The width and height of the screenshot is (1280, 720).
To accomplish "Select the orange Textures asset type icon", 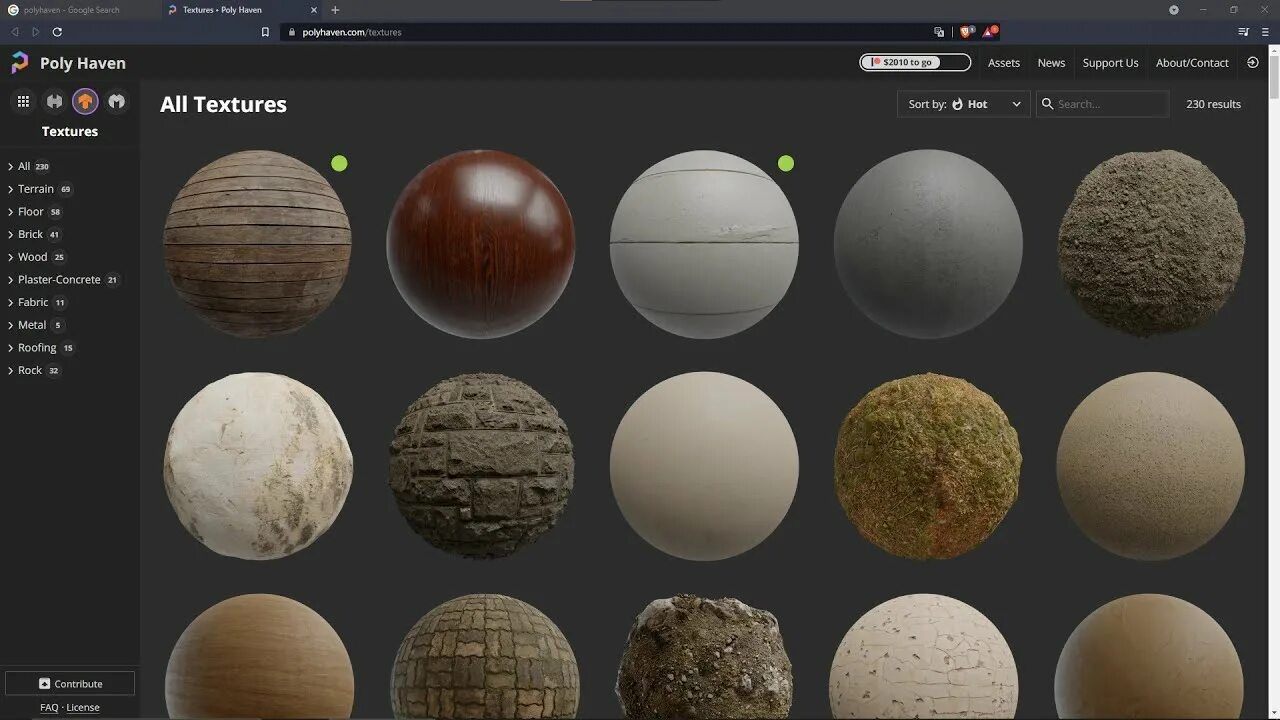I will coord(85,101).
